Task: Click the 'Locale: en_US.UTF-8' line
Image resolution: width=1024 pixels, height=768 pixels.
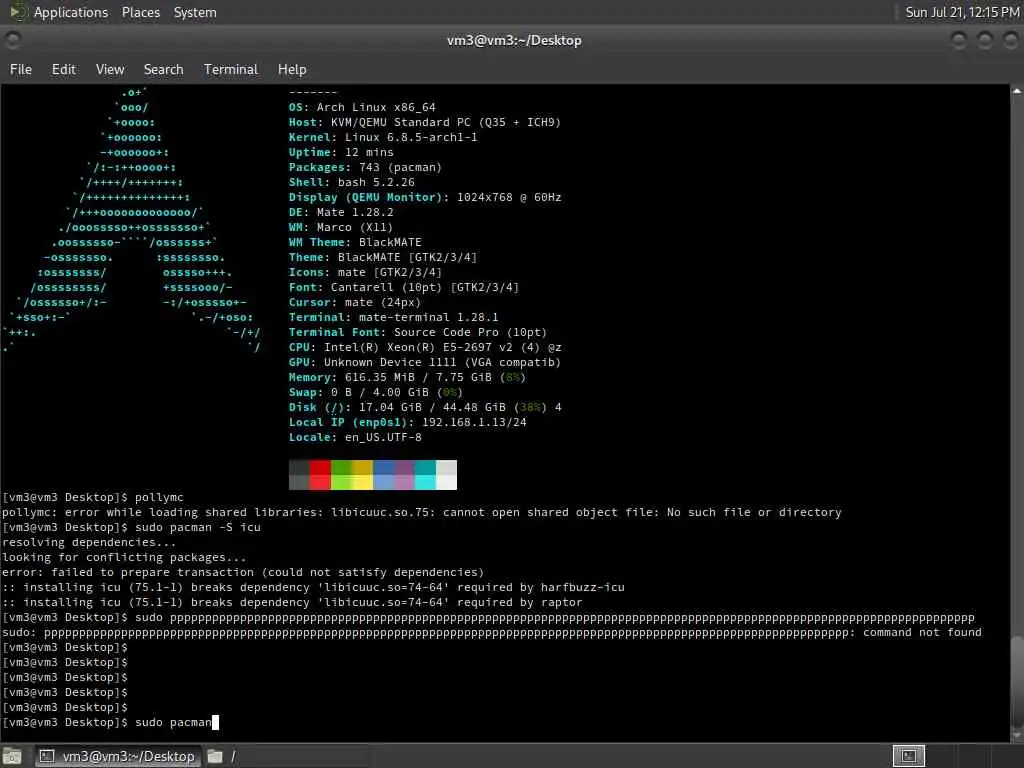Action: tap(355, 438)
